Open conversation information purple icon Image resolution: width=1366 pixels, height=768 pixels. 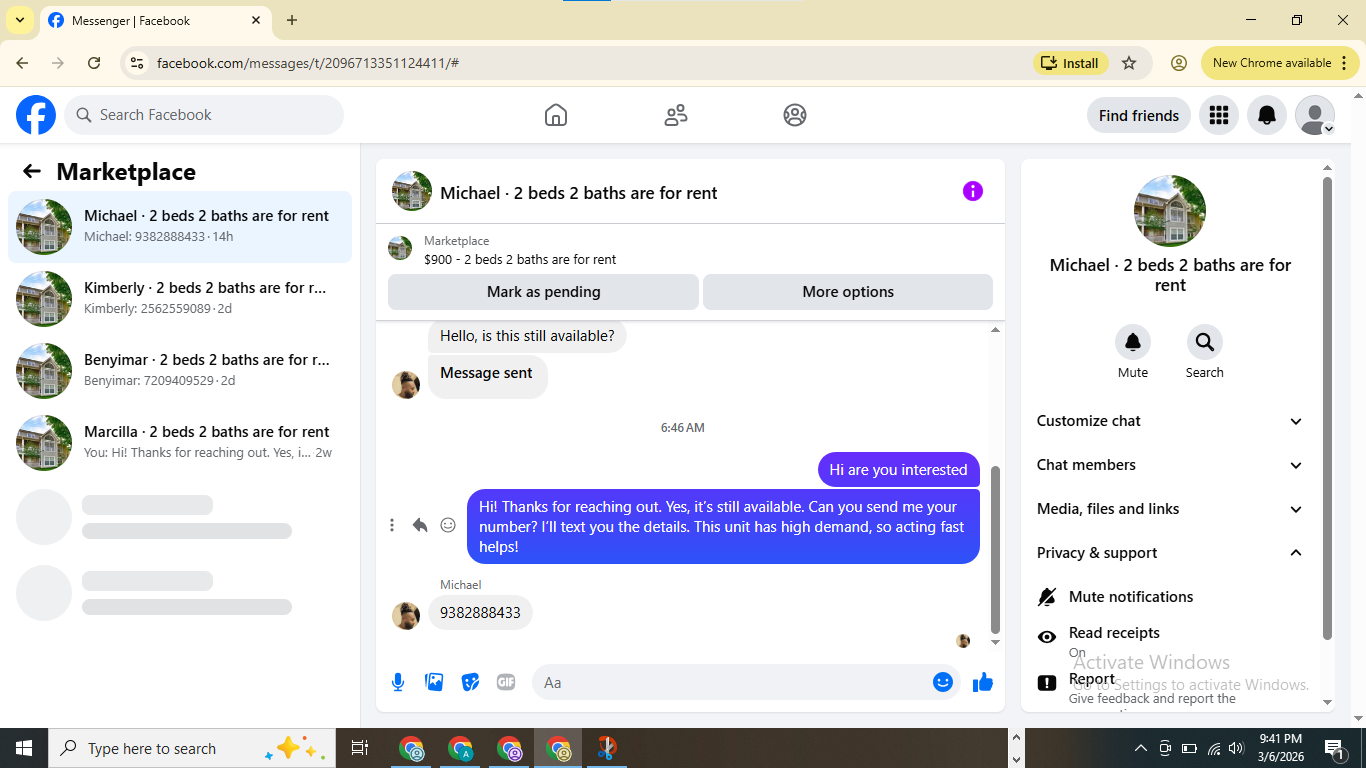coord(973,191)
